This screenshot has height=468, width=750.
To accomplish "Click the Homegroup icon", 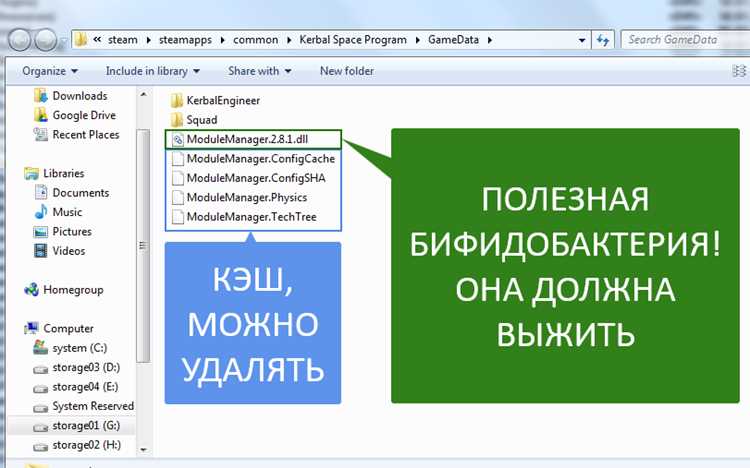I will [32, 290].
